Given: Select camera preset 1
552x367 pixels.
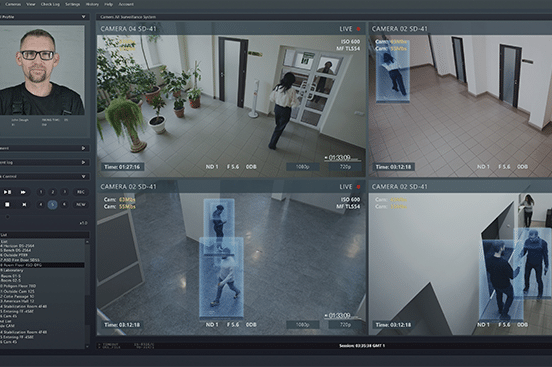Looking at the screenshot, I should 41,192.
